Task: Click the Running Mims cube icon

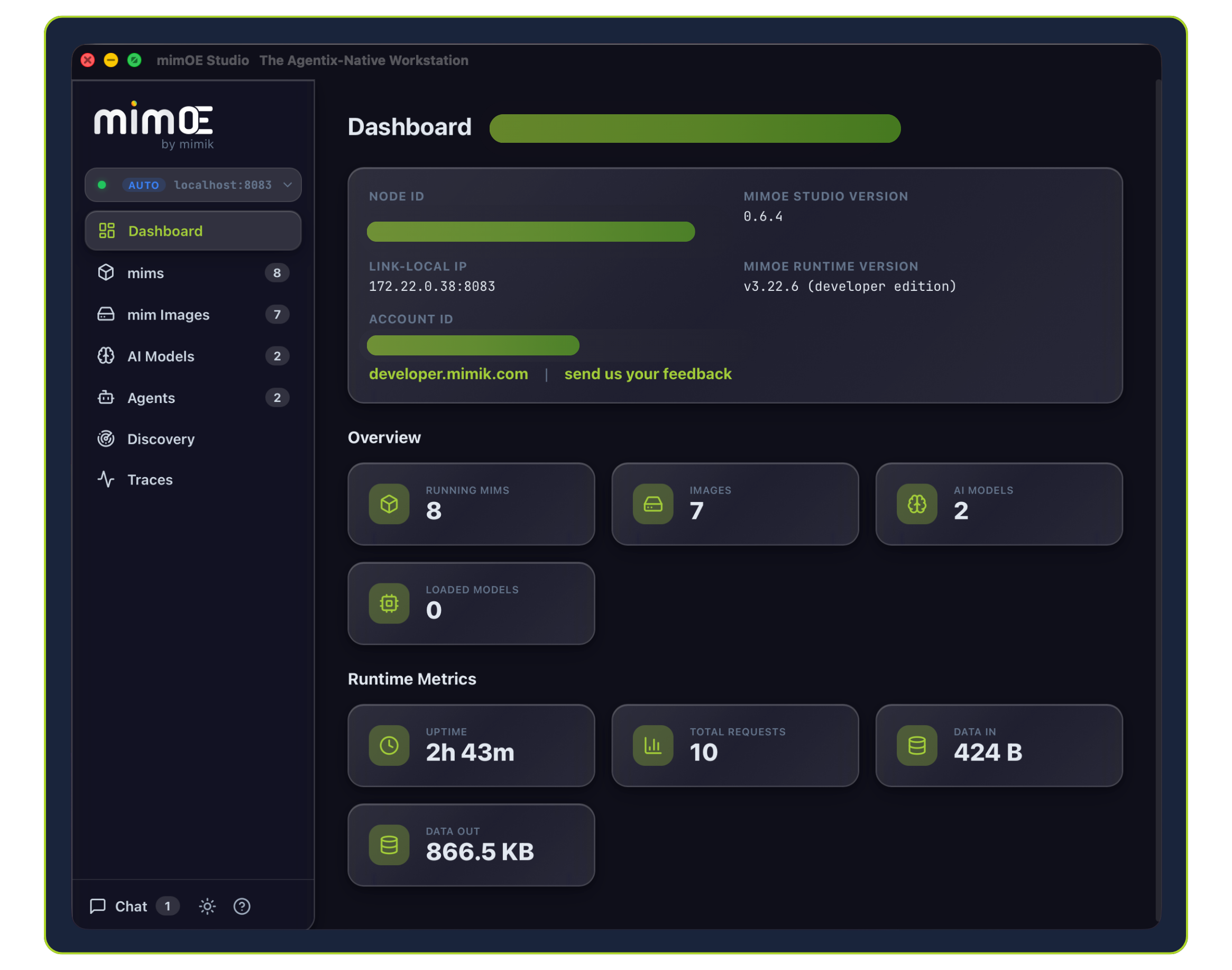Action: pos(389,505)
